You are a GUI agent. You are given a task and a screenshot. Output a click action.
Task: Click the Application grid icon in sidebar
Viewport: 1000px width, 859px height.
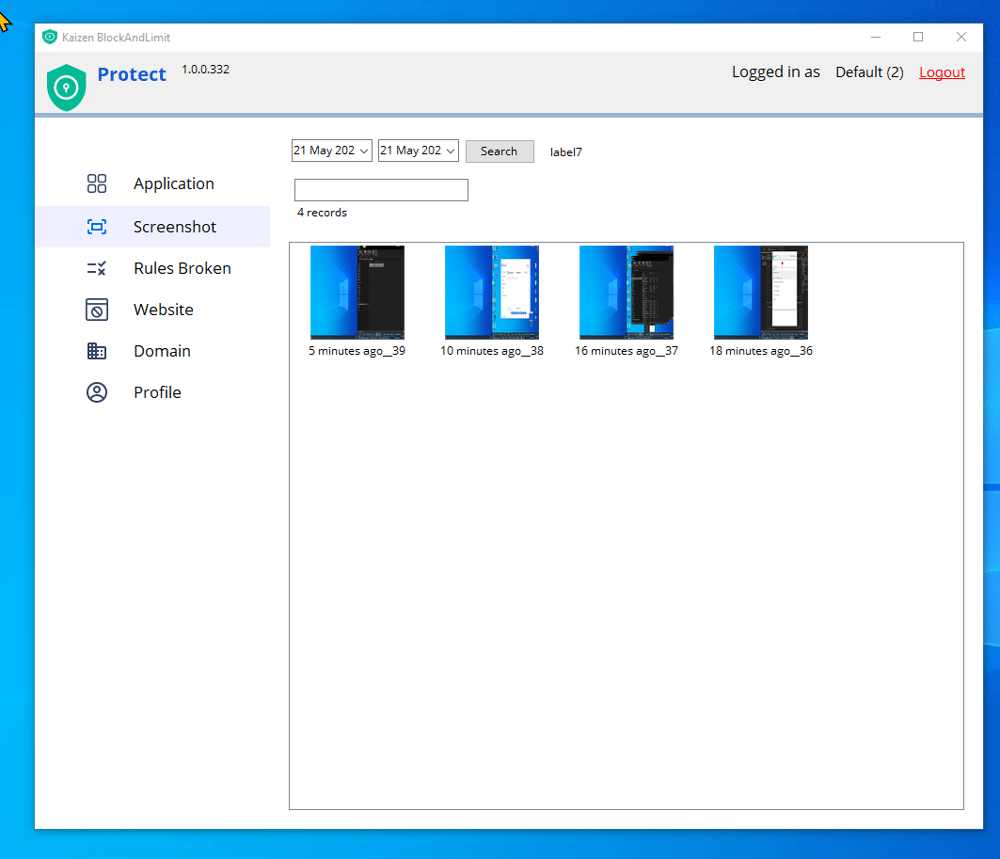tap(97, 184)
